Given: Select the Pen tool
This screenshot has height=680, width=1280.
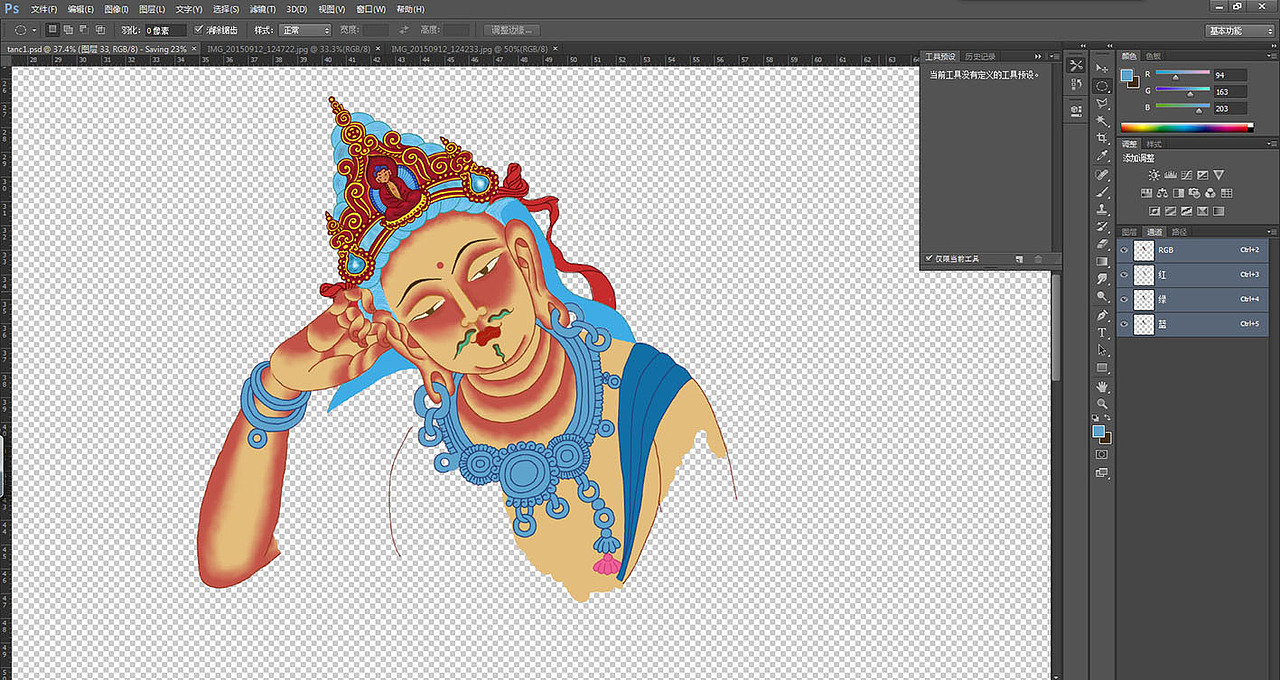Looking at the screenshot, I should (1102, 315).
